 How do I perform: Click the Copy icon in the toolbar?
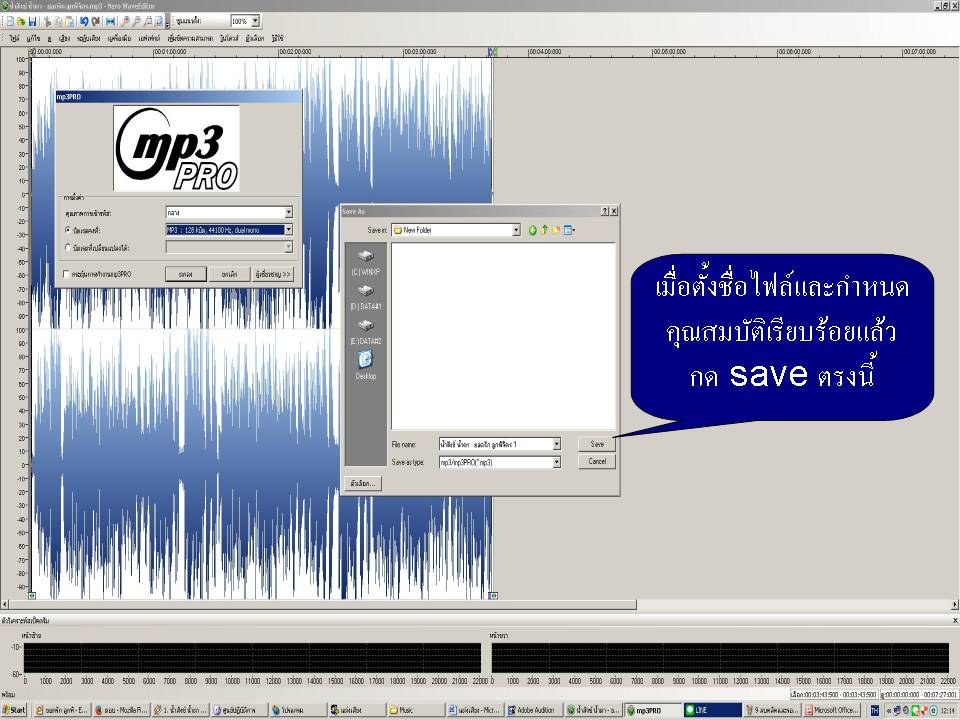tap(59, 21)
